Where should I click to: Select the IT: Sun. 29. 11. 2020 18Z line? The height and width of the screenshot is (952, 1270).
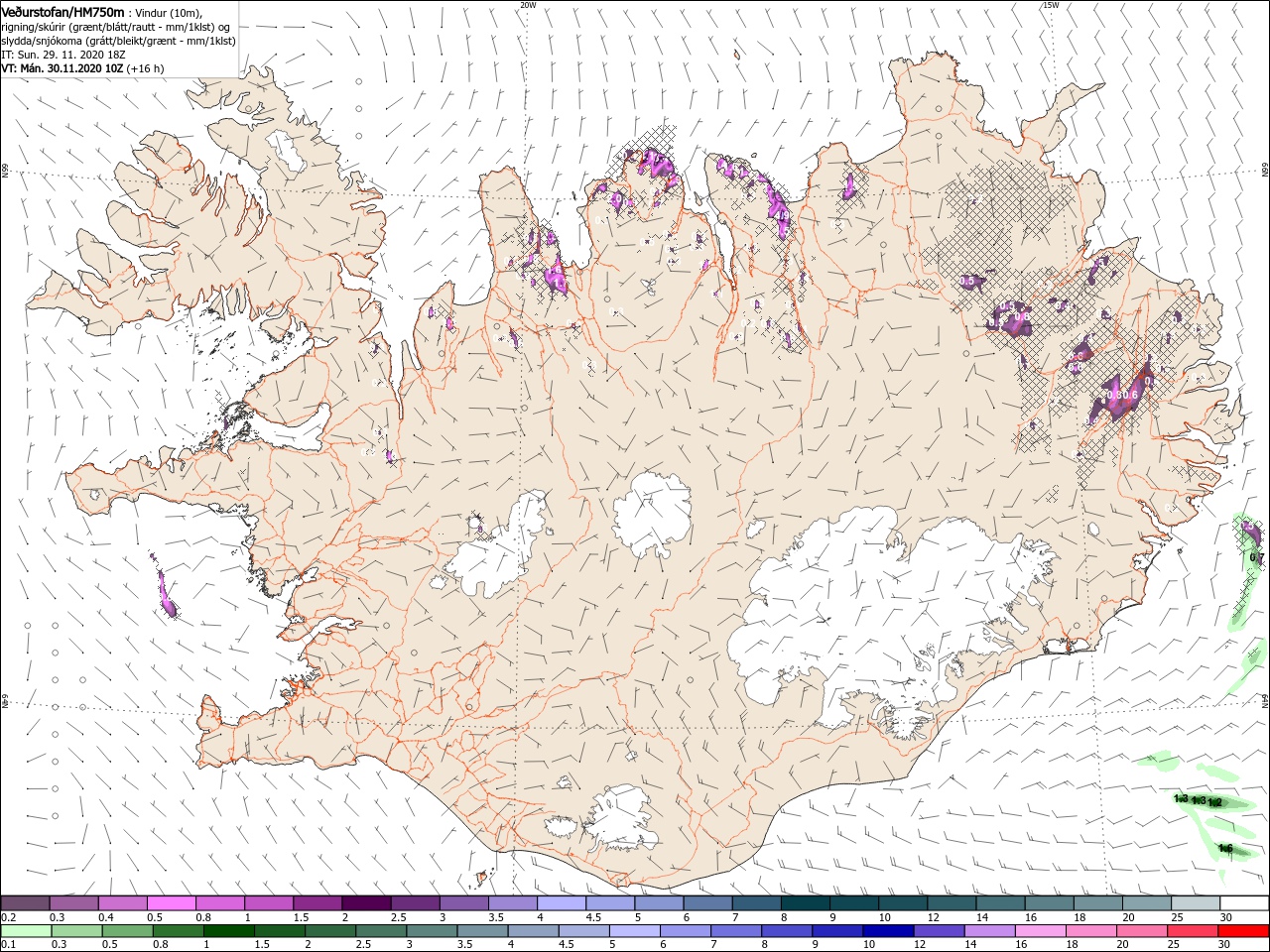tap(63, 54)
